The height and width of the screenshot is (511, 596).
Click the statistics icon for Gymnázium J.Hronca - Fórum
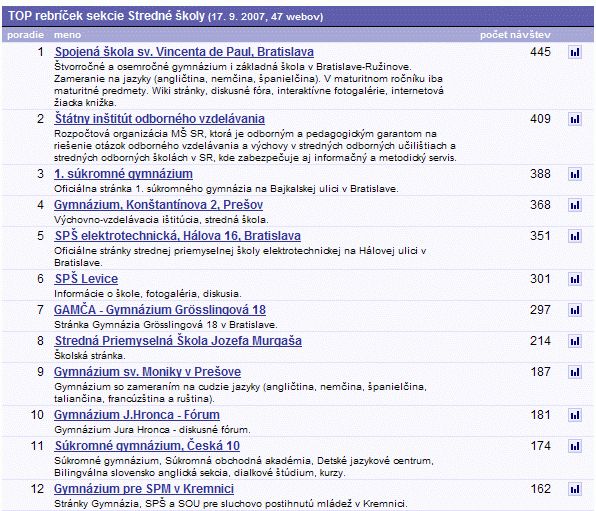pos(575,415)
